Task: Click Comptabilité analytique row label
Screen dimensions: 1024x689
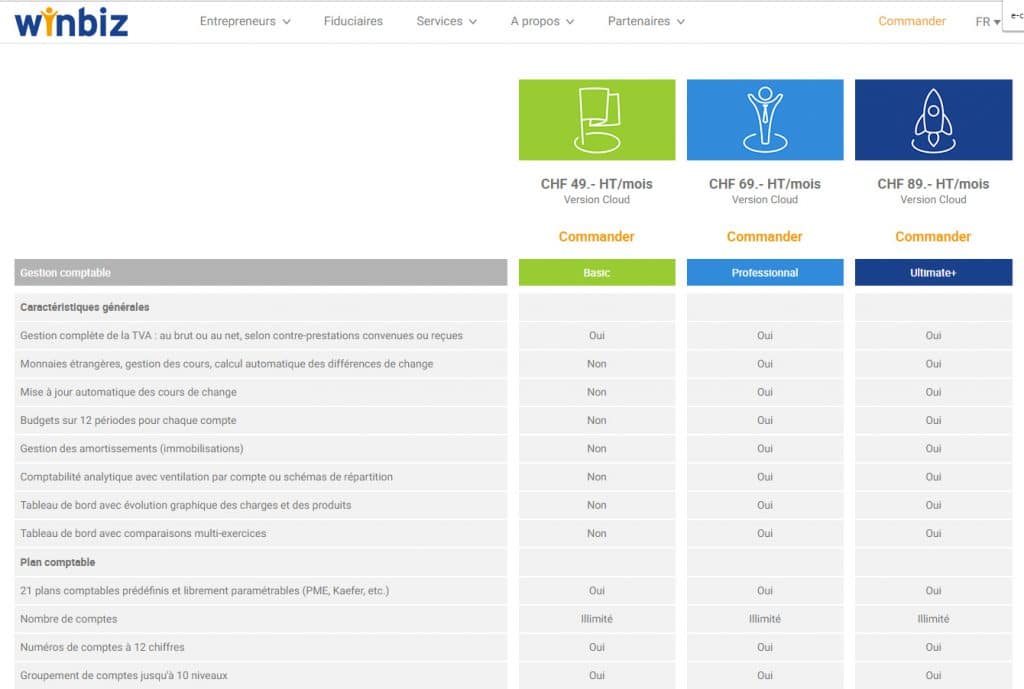Action: pos(206,477)
